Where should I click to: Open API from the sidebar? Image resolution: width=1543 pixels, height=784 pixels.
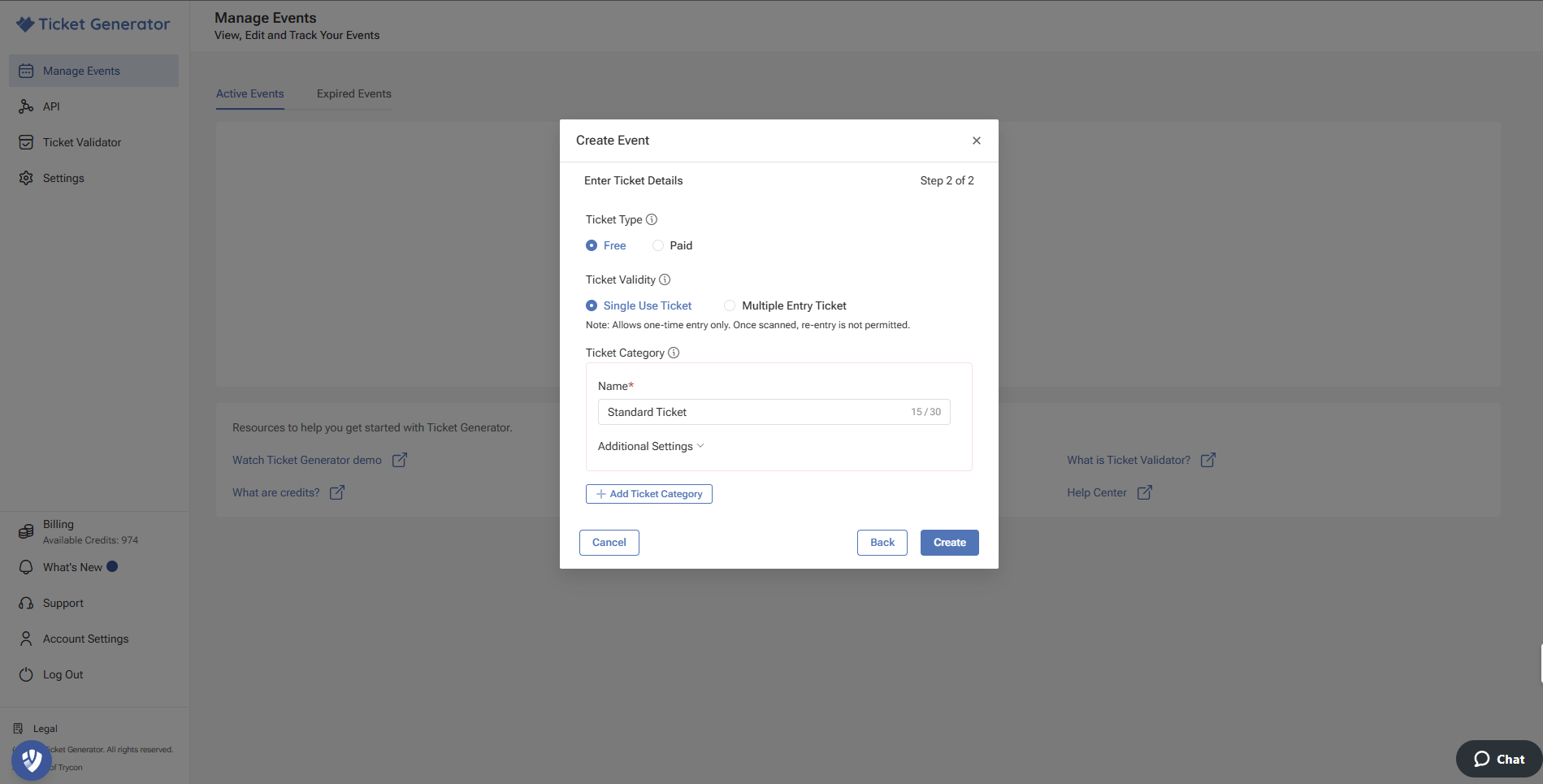tap(93, 106)
